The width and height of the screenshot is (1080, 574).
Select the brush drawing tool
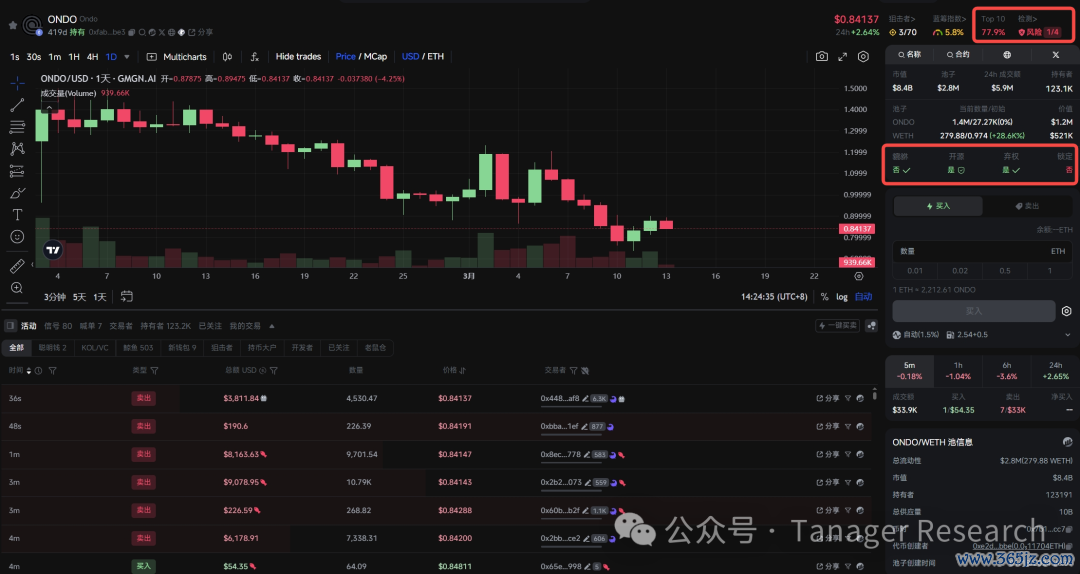[17, 193]
